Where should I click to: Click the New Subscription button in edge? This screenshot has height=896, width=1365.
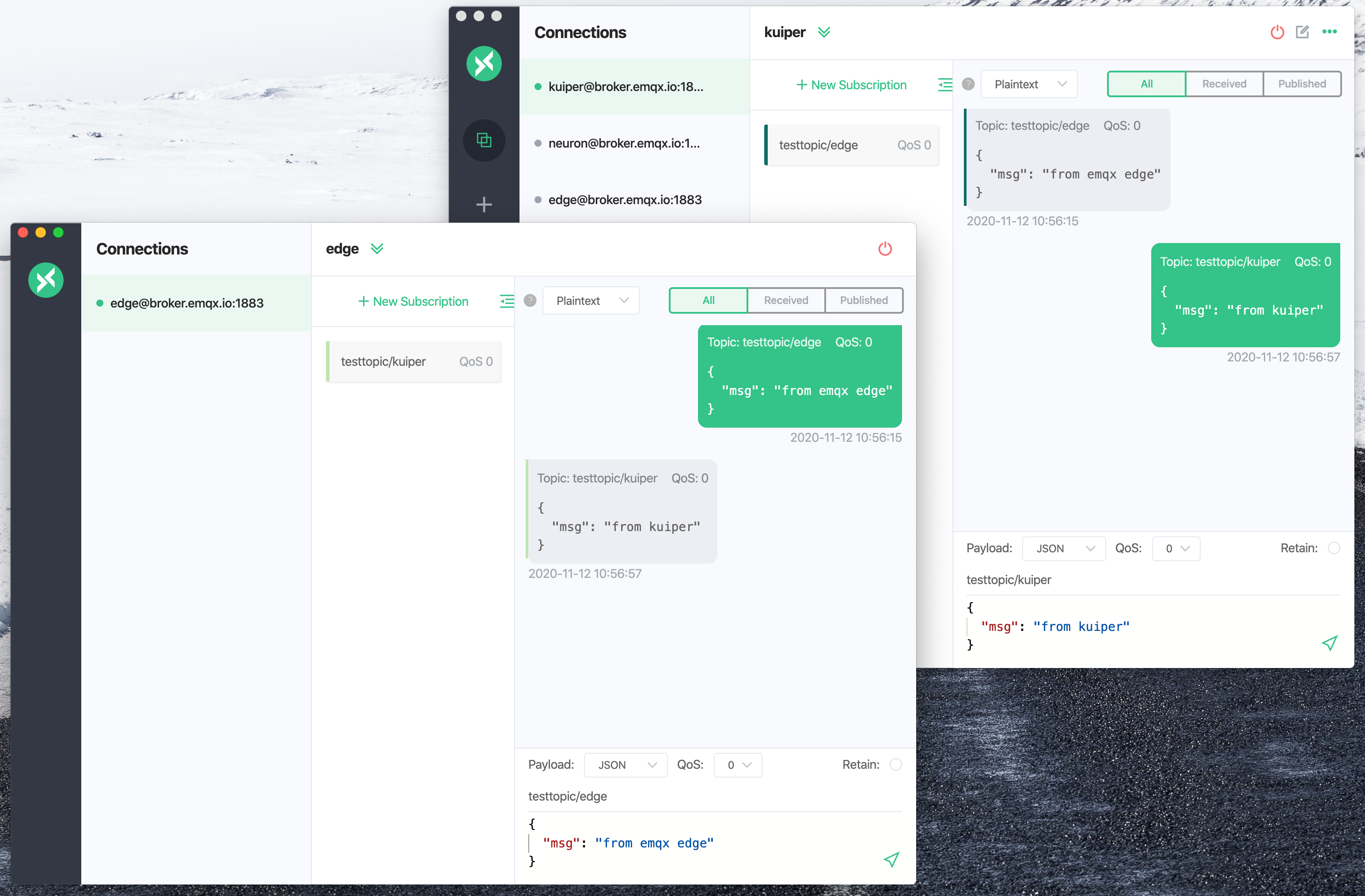pyautogui.click(x=413, y=301)
